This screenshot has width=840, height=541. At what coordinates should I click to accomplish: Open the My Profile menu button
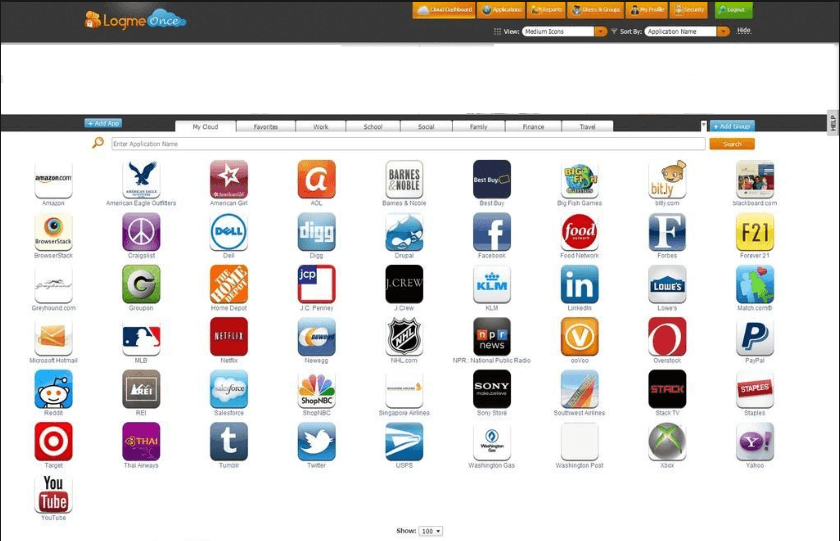(647, 10)
